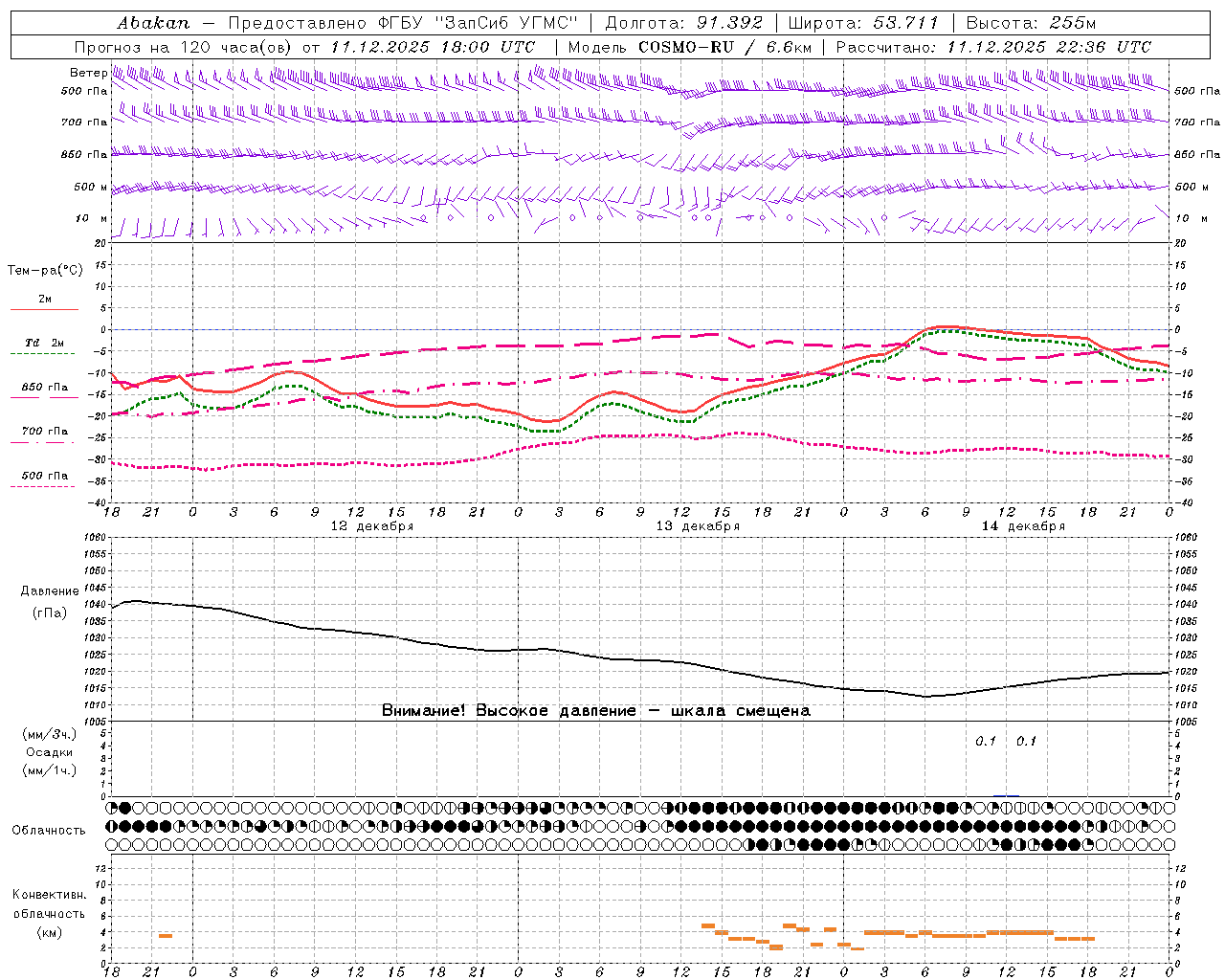
Task: Click the Td 2м dew point legend label
Action: [45, 342]
